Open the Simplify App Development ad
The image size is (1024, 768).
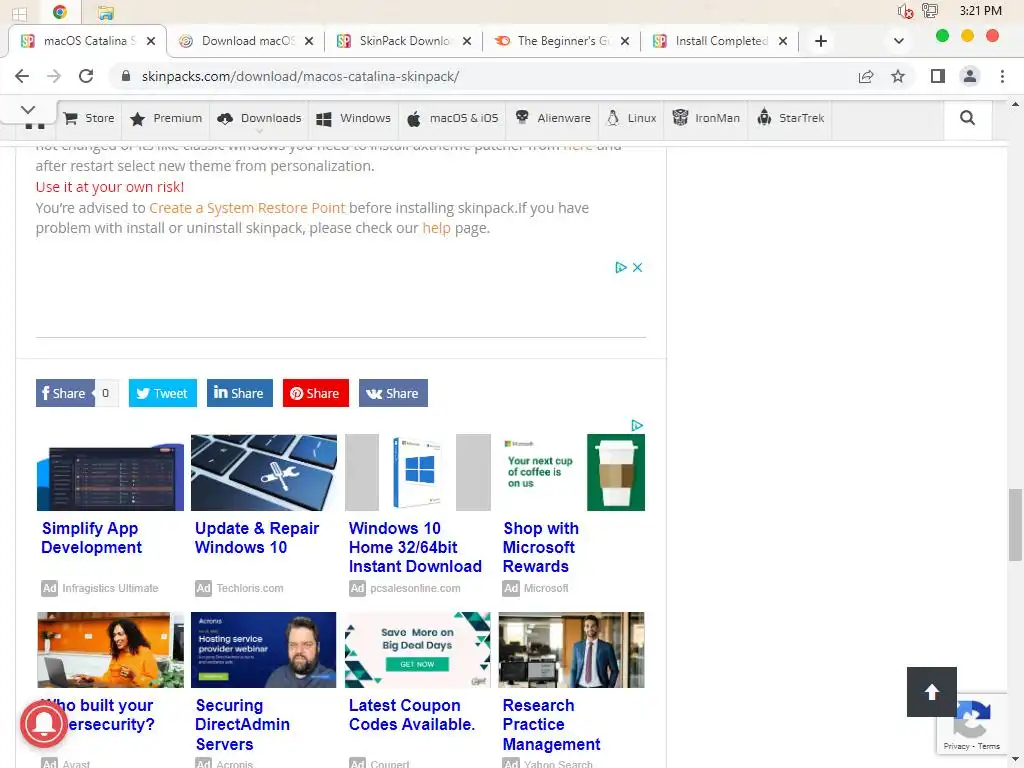(x=91, y=537)
